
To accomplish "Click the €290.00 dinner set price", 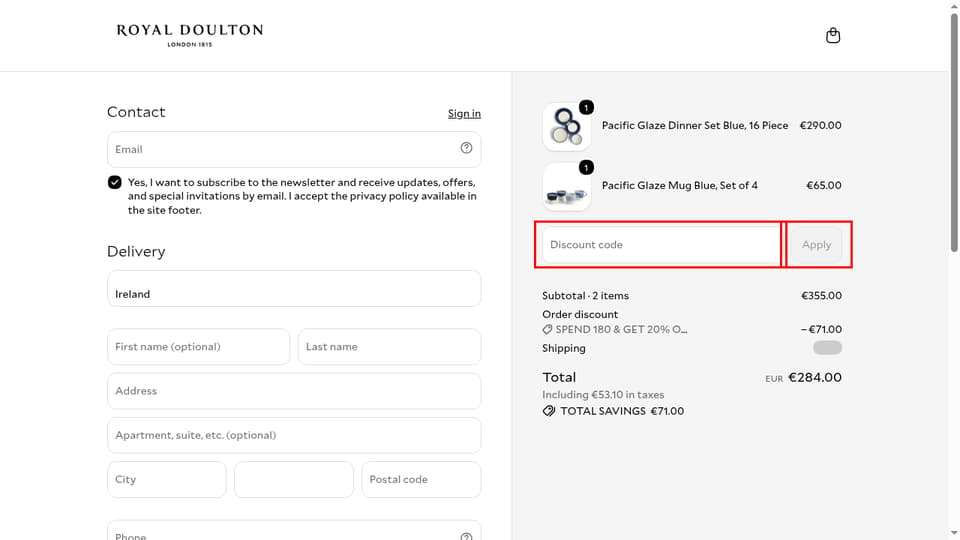I will tap(820, 125).
